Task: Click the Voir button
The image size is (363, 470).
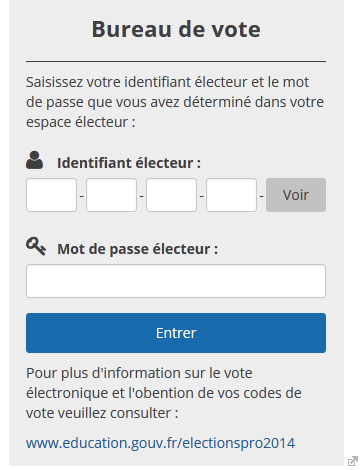Action: [296, 195]
